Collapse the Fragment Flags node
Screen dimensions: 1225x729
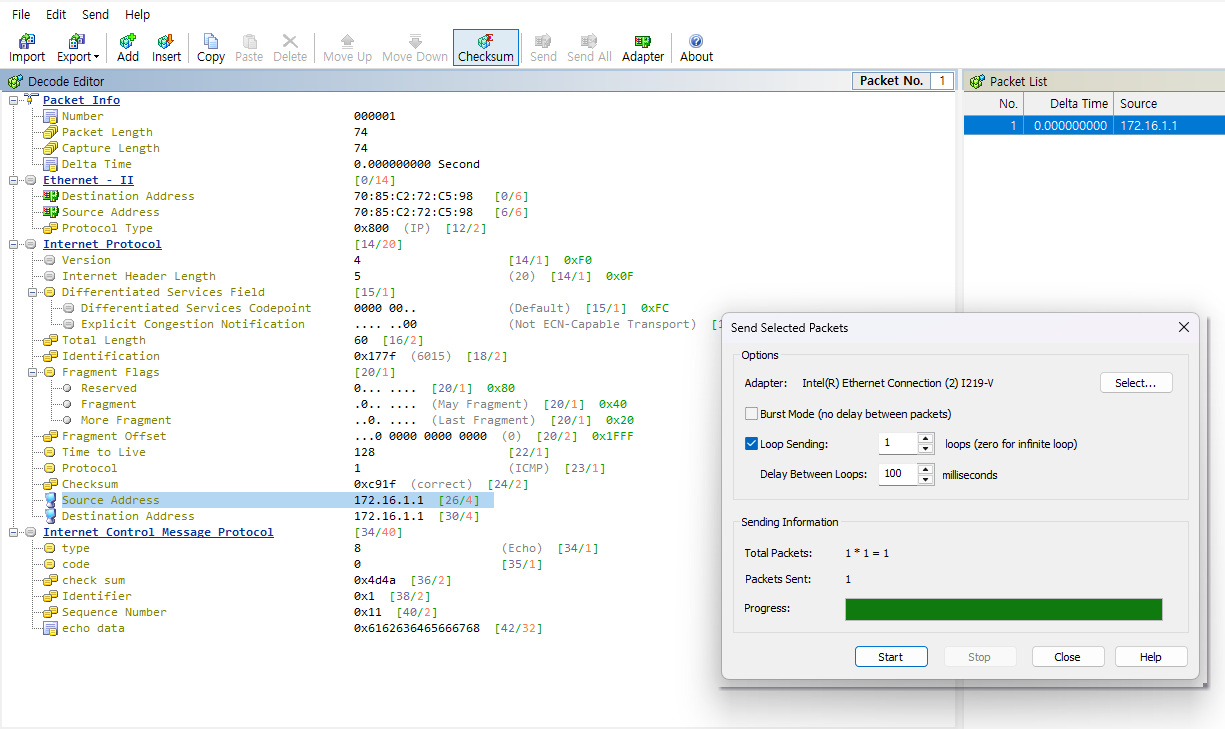click(x=34, y=372)
